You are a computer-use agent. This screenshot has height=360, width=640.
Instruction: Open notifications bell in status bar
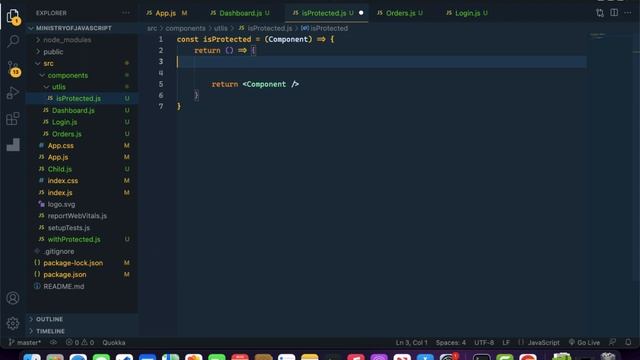pyautogui.click(x=628, y=342)
